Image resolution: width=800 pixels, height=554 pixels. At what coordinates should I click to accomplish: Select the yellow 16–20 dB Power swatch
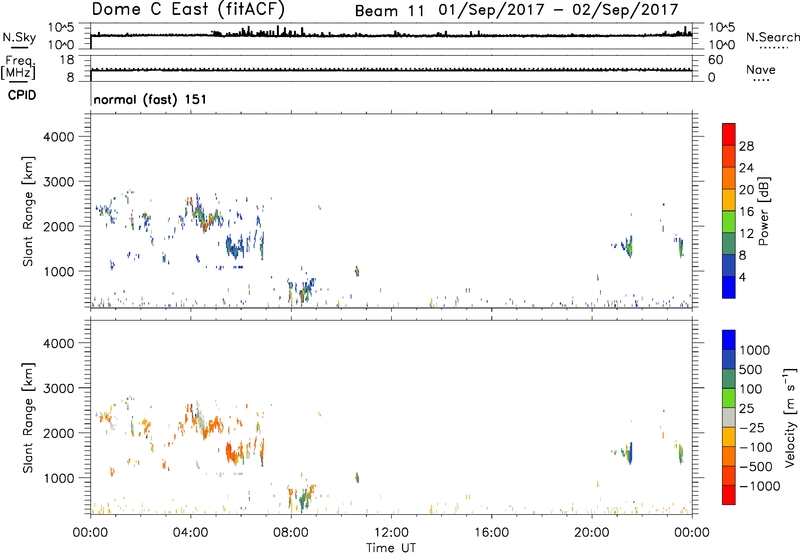point(729,199)
